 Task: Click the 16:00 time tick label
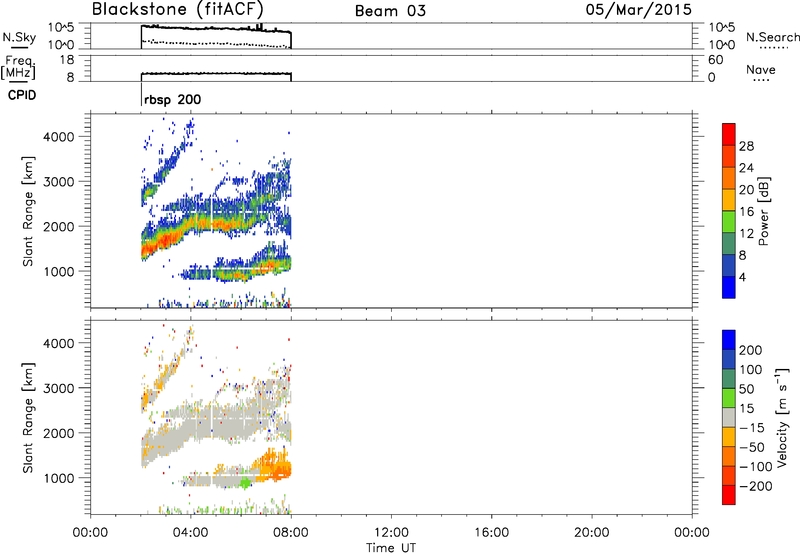pyautogui.click(x=491, y=533)
